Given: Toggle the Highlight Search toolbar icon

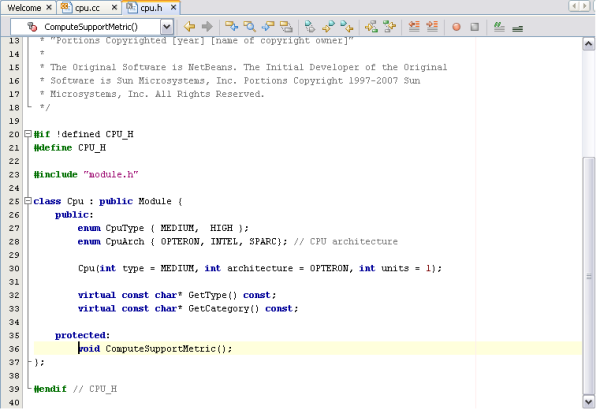Looking at the screenshot, I should click(x=286, y=26).
